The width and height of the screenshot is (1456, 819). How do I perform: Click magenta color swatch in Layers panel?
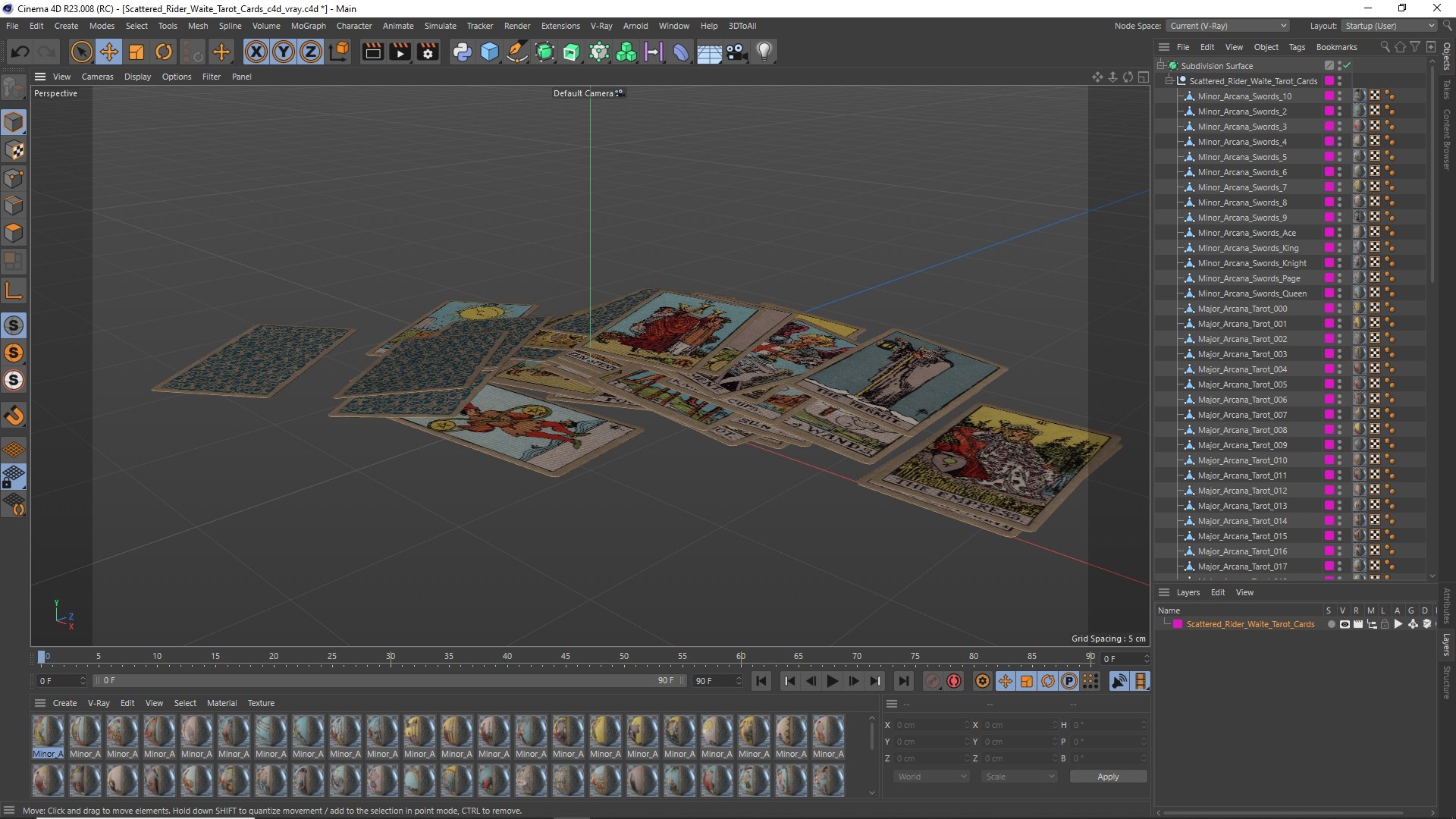[x=1178, y=624]
